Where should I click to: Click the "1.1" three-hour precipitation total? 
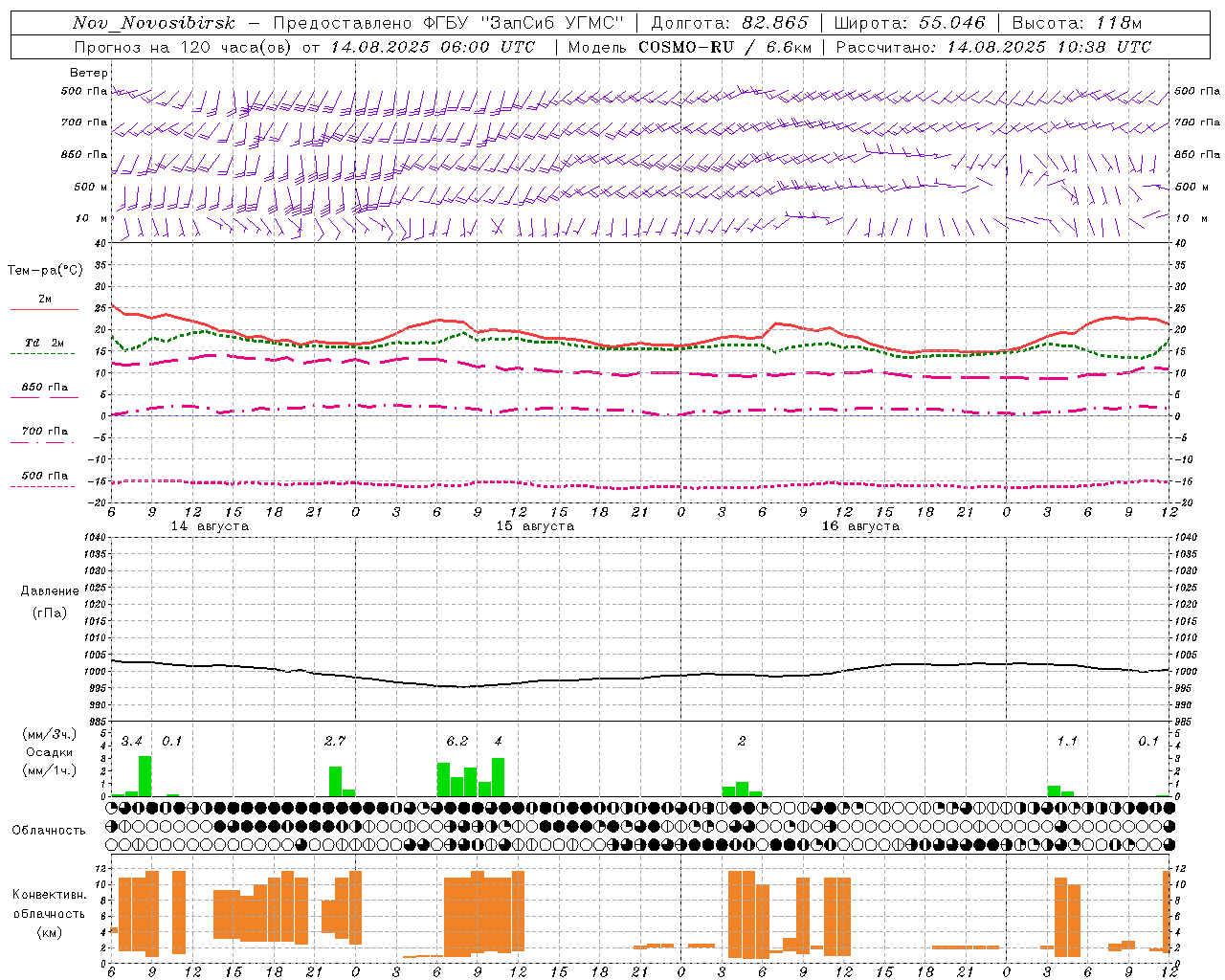(x=1067, y=742)
